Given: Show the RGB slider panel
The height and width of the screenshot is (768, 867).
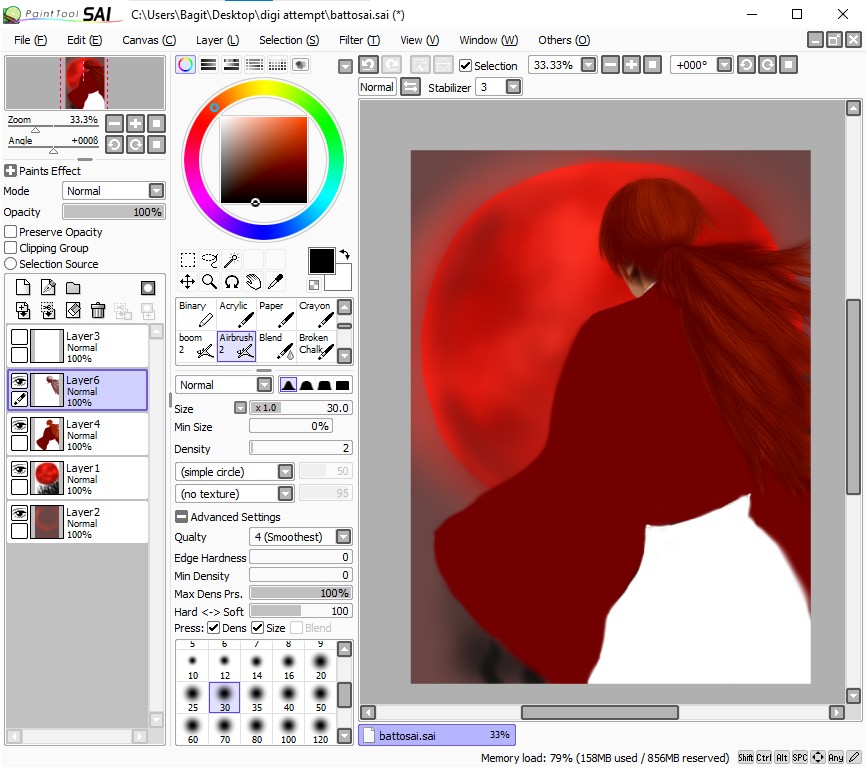Looking at the screenshot, I should pos(208,65).
